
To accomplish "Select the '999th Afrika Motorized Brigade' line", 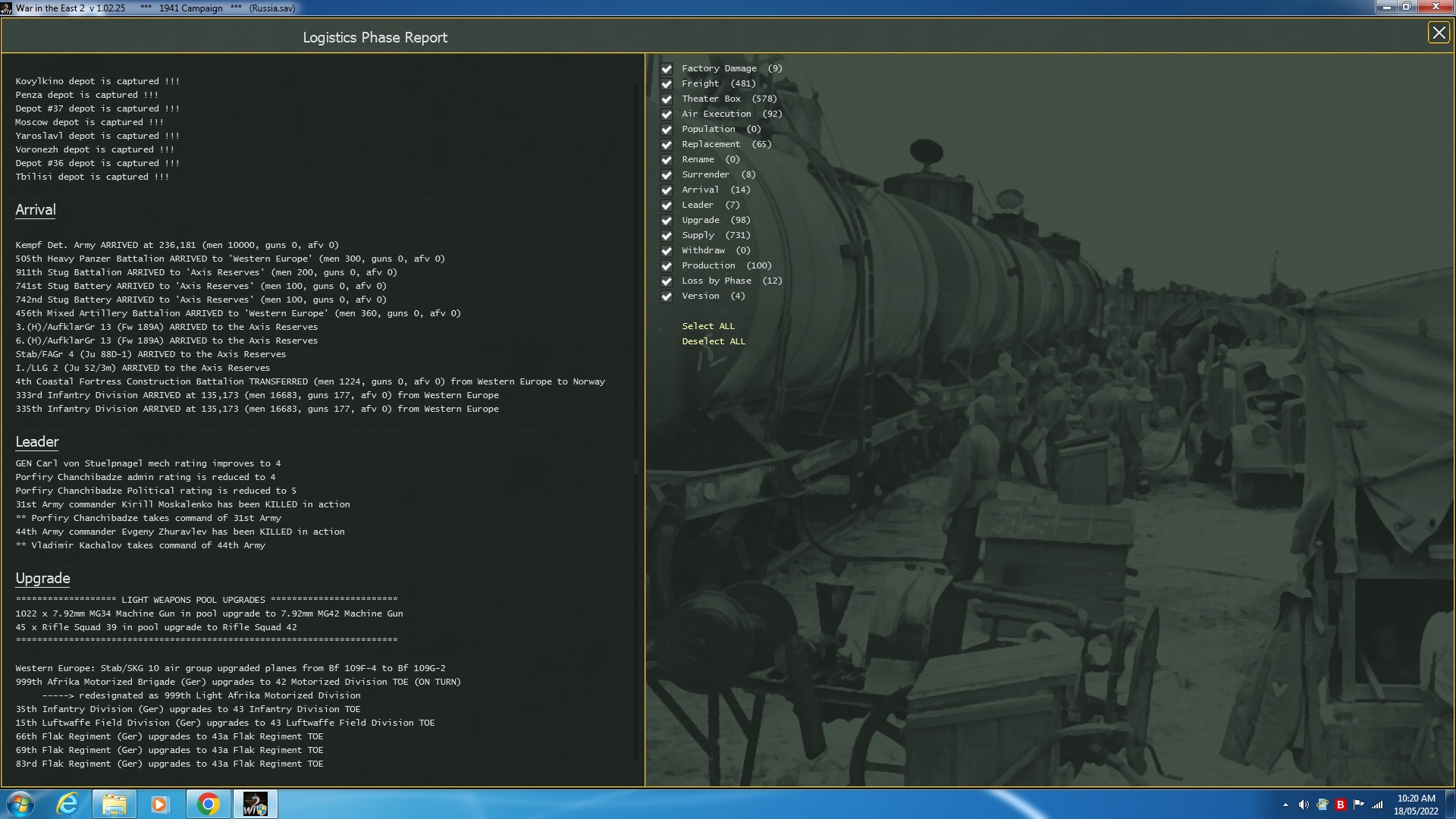I will click(238, 682).
